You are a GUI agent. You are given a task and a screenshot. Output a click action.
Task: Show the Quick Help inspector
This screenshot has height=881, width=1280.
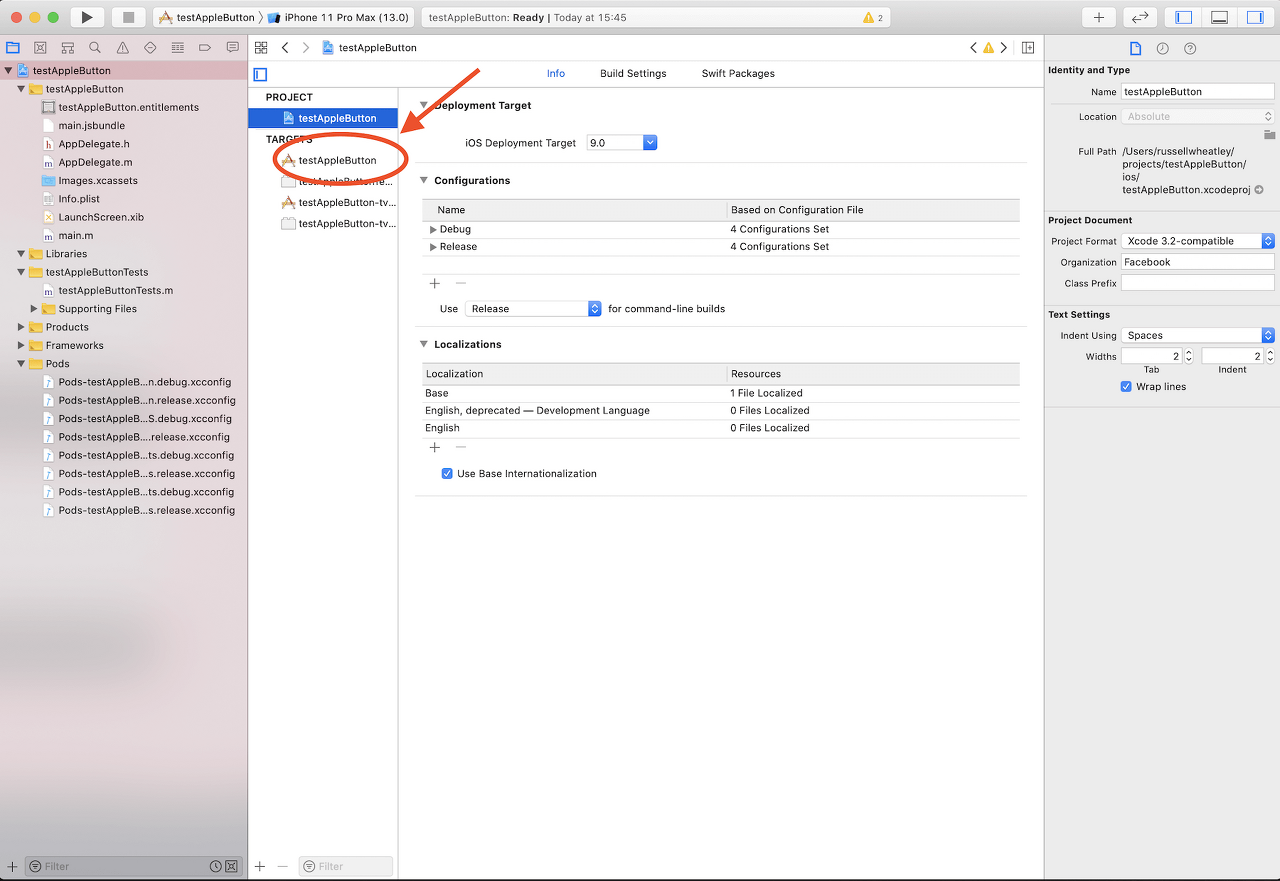1190,48
